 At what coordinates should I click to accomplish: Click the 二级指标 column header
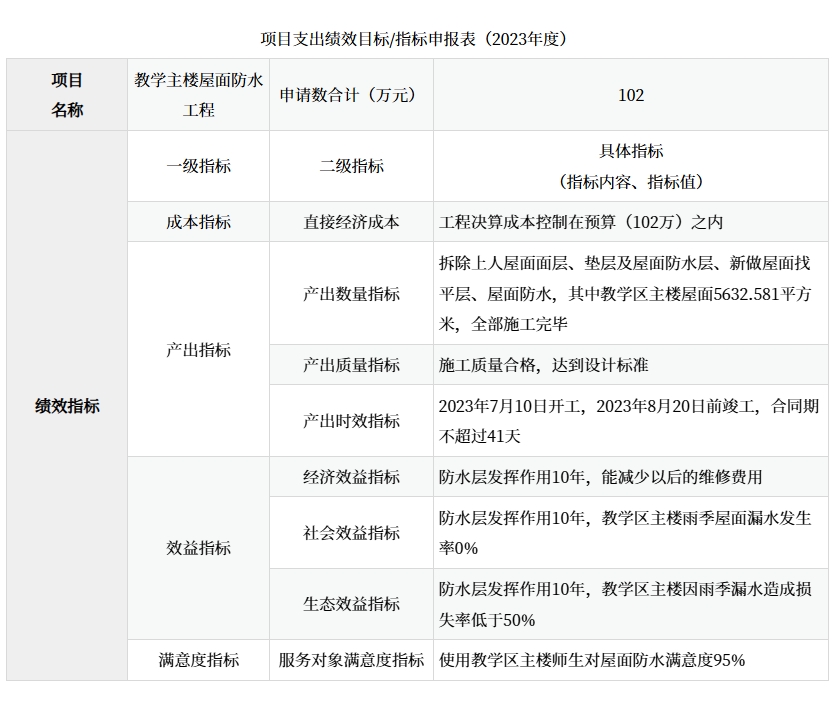coord(351,166)
